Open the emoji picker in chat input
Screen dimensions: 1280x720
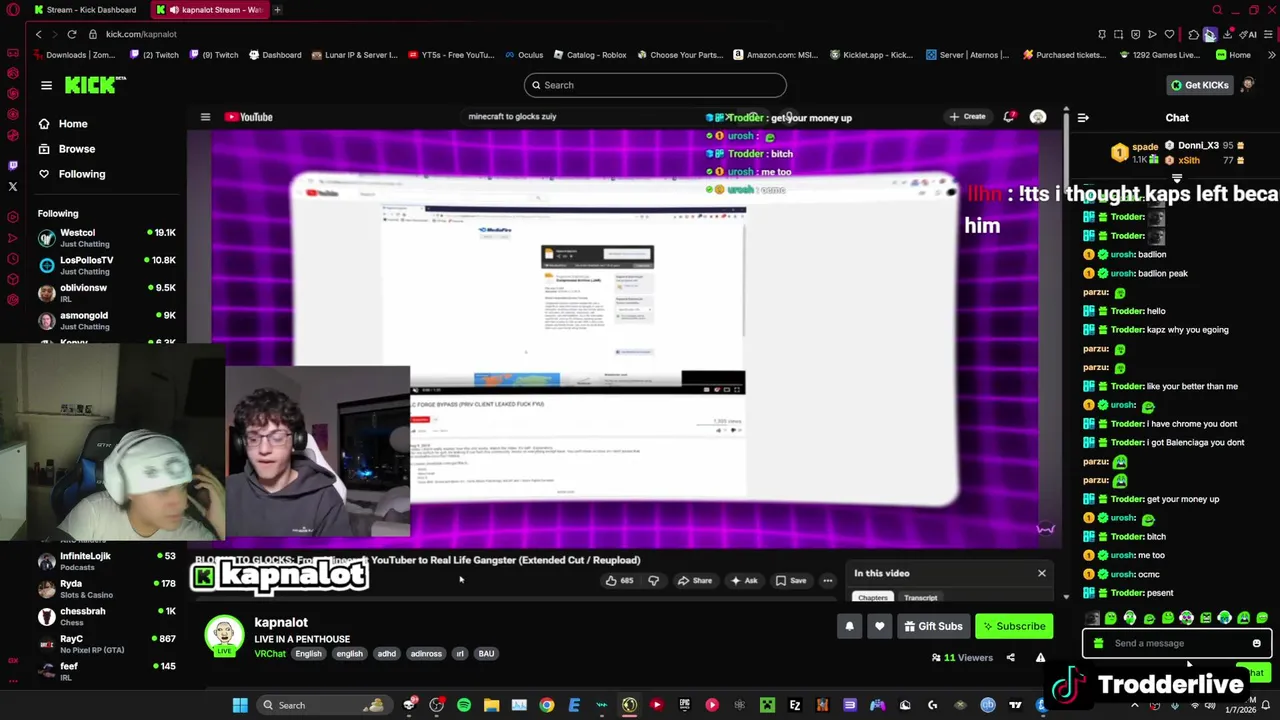coord(1256,643)
